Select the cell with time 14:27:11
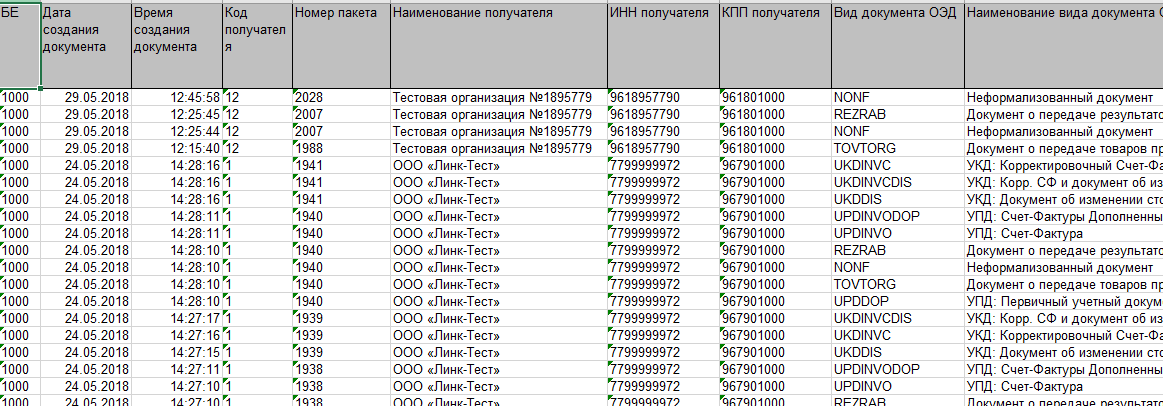The height and width of the screenshot is (406, 1163). point(177,369)
